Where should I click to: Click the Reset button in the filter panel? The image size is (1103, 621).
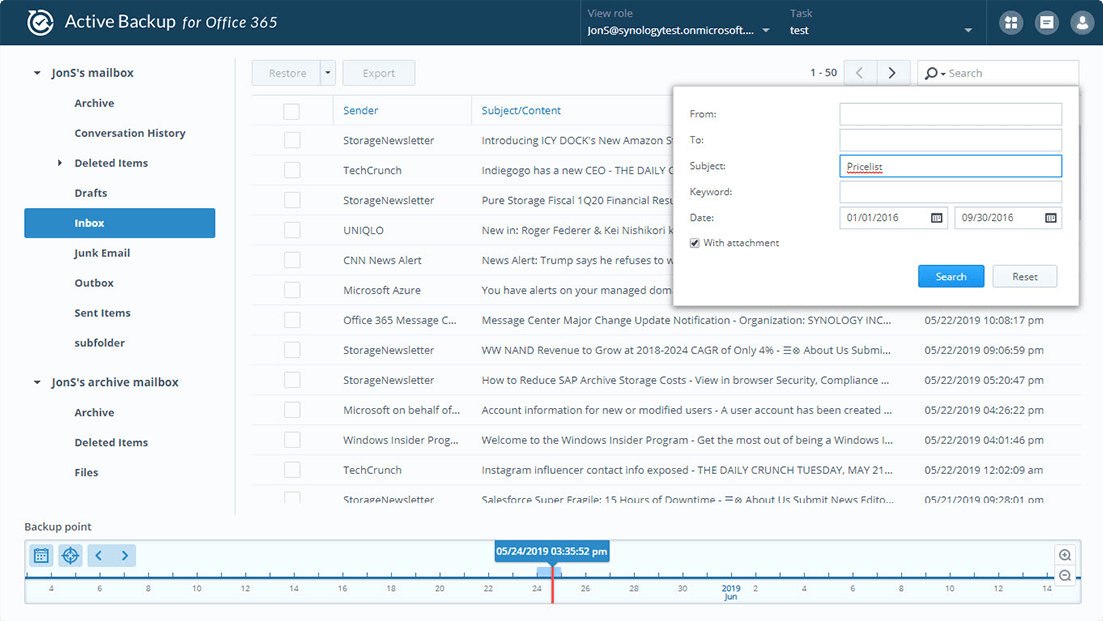click(x=1025, y=276)
